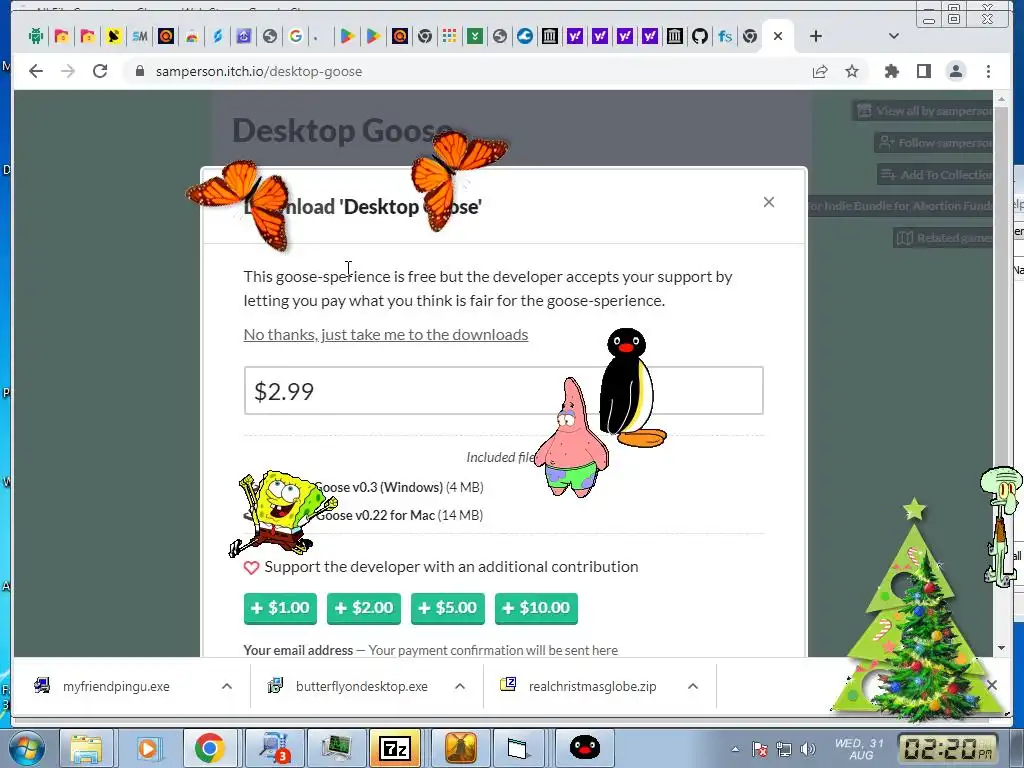The width and height of the screenshot is (1024, 768).
Task: Click the digital clock gadget 02:20
Action: [950, 748]
